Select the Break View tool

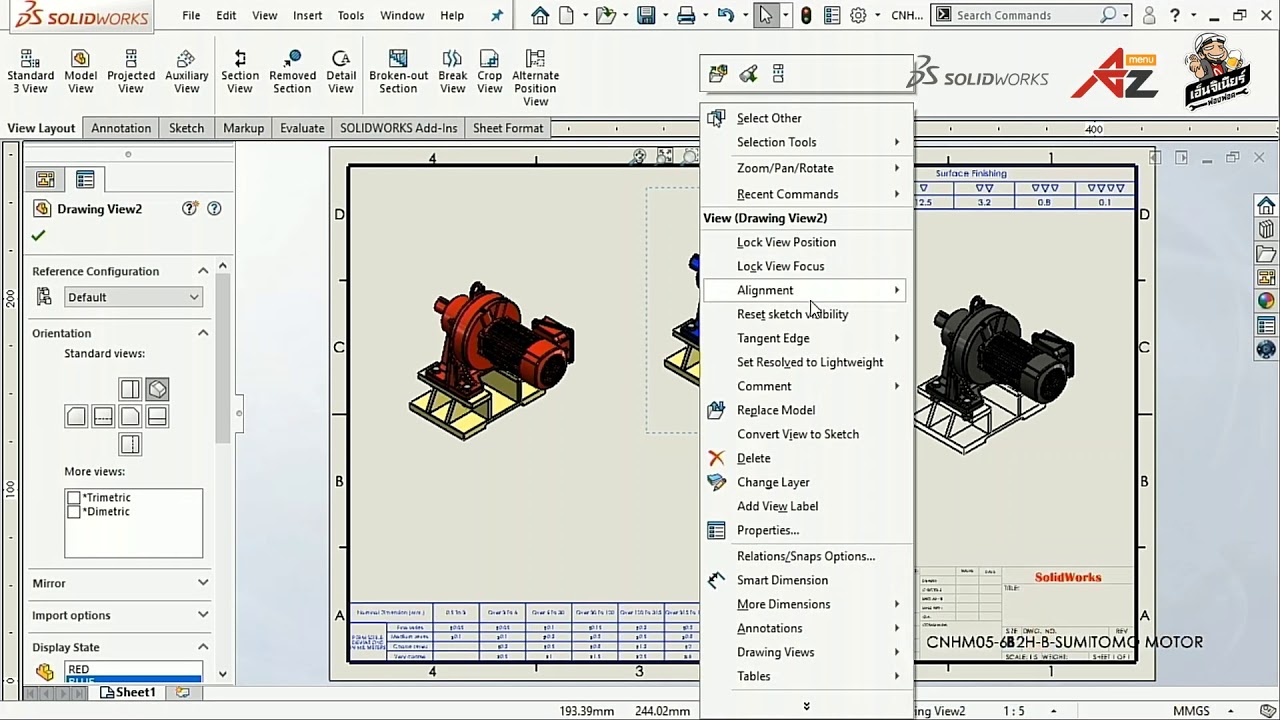[452, 73]
